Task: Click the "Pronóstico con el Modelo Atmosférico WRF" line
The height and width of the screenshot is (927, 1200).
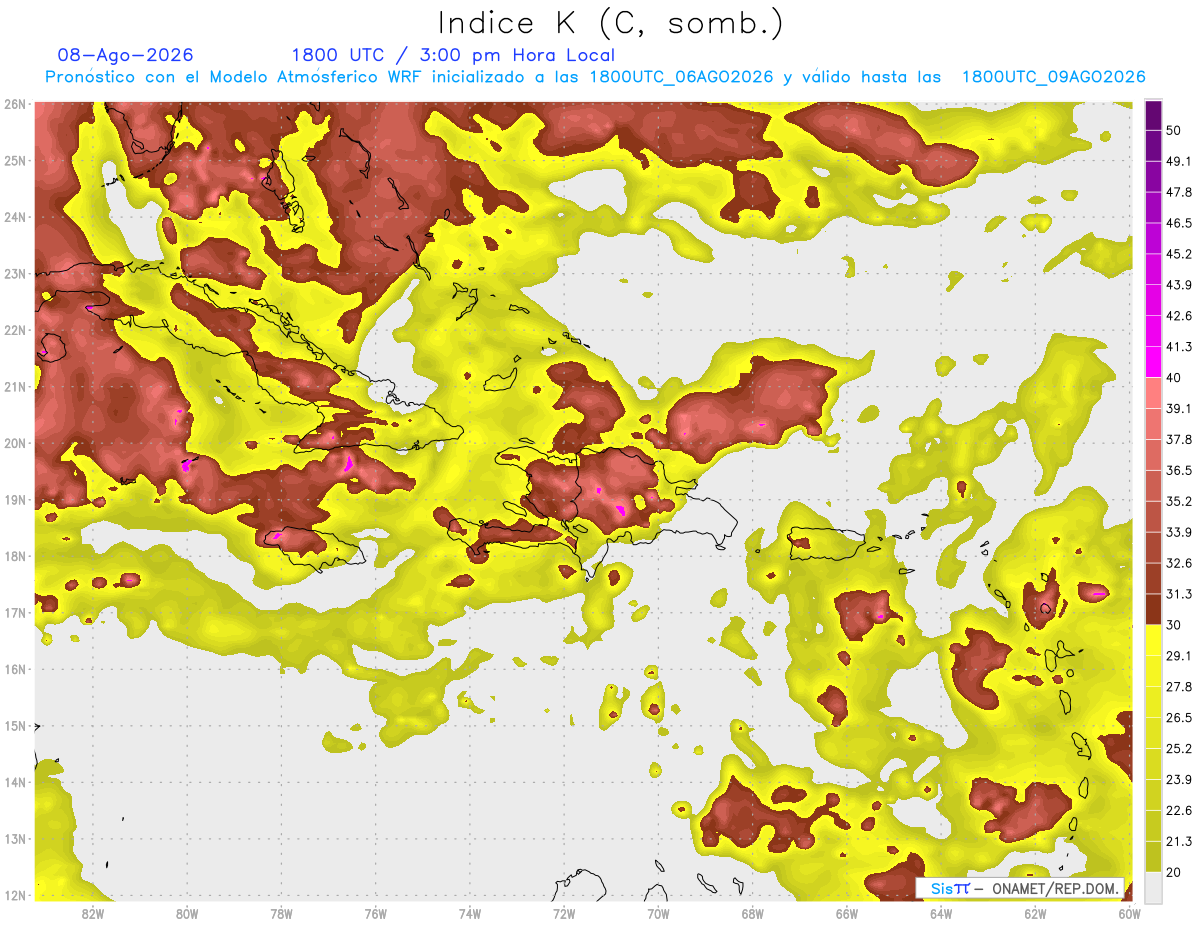Action: click(x=595, y=77)
